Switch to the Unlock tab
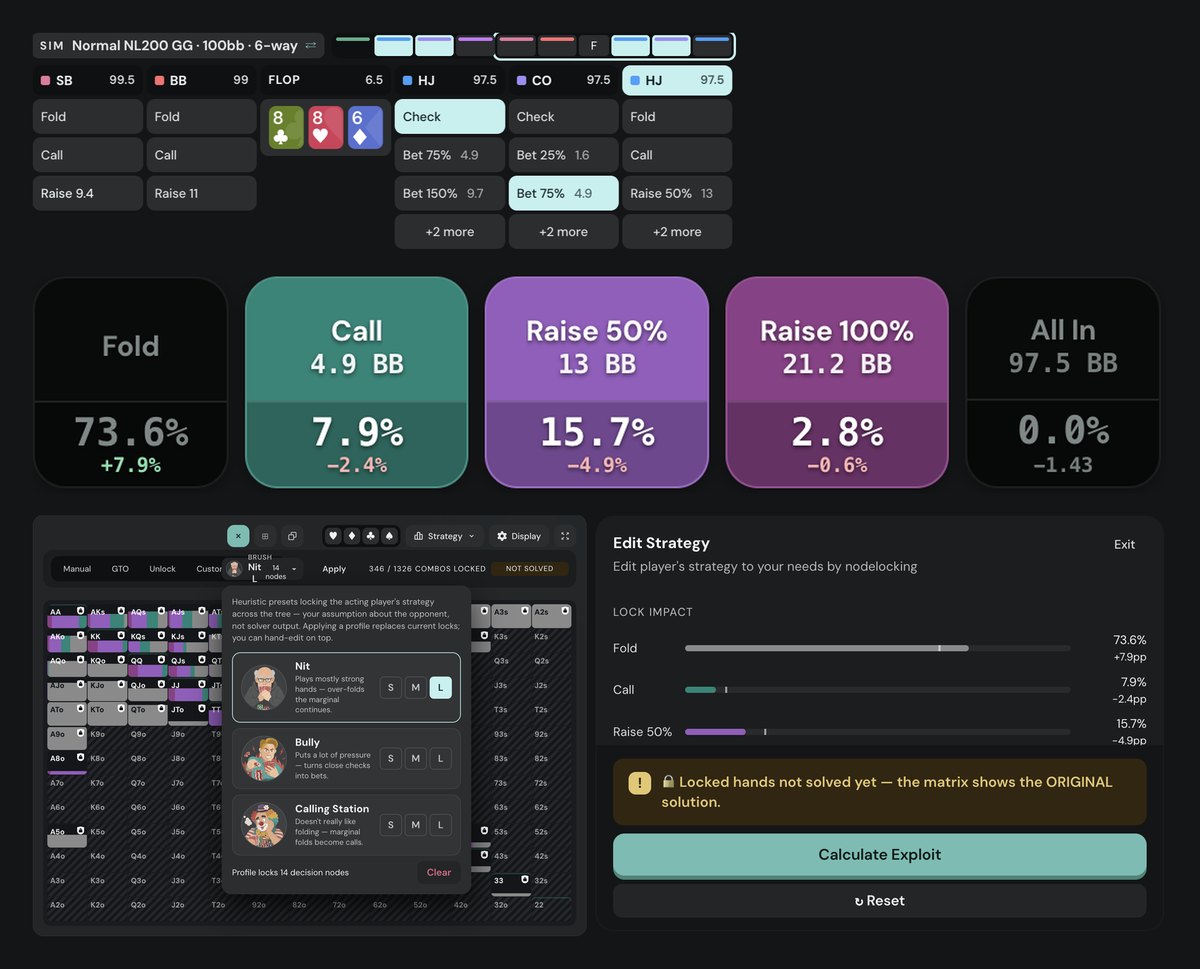 tap(163, 569)
